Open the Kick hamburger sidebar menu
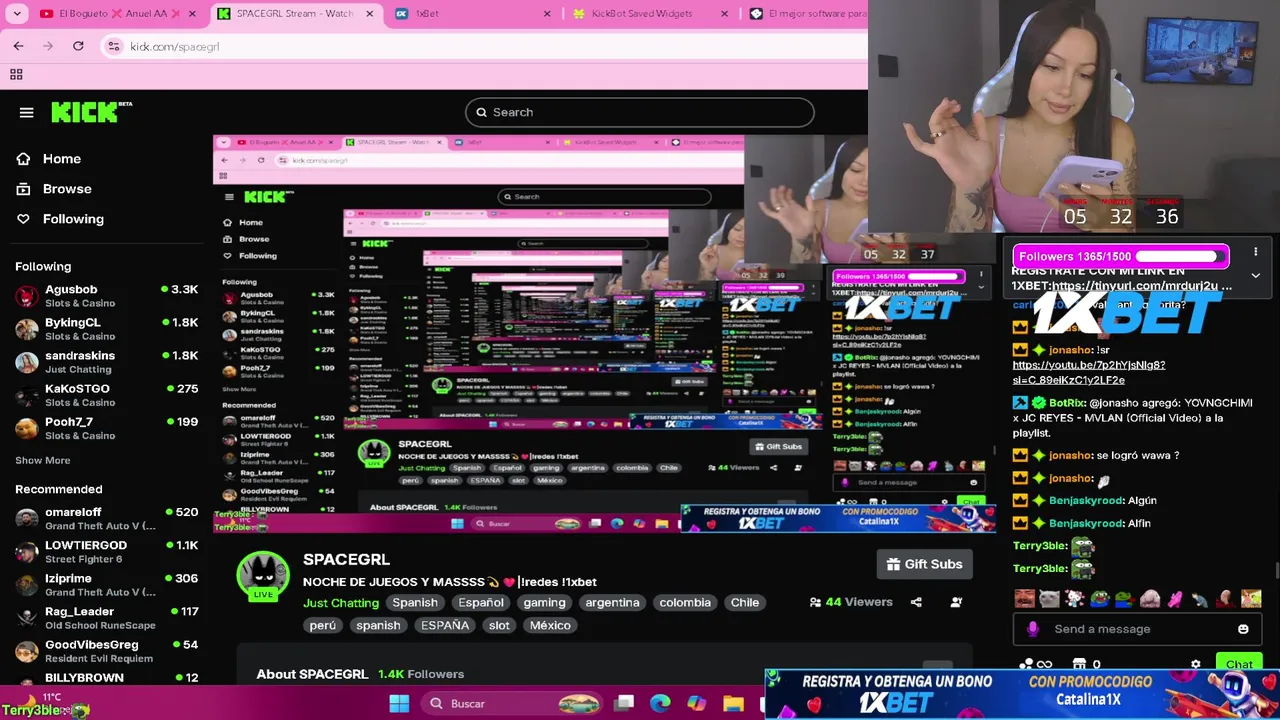The height and width of the screenshot is (720, 1280). (26, 112)
